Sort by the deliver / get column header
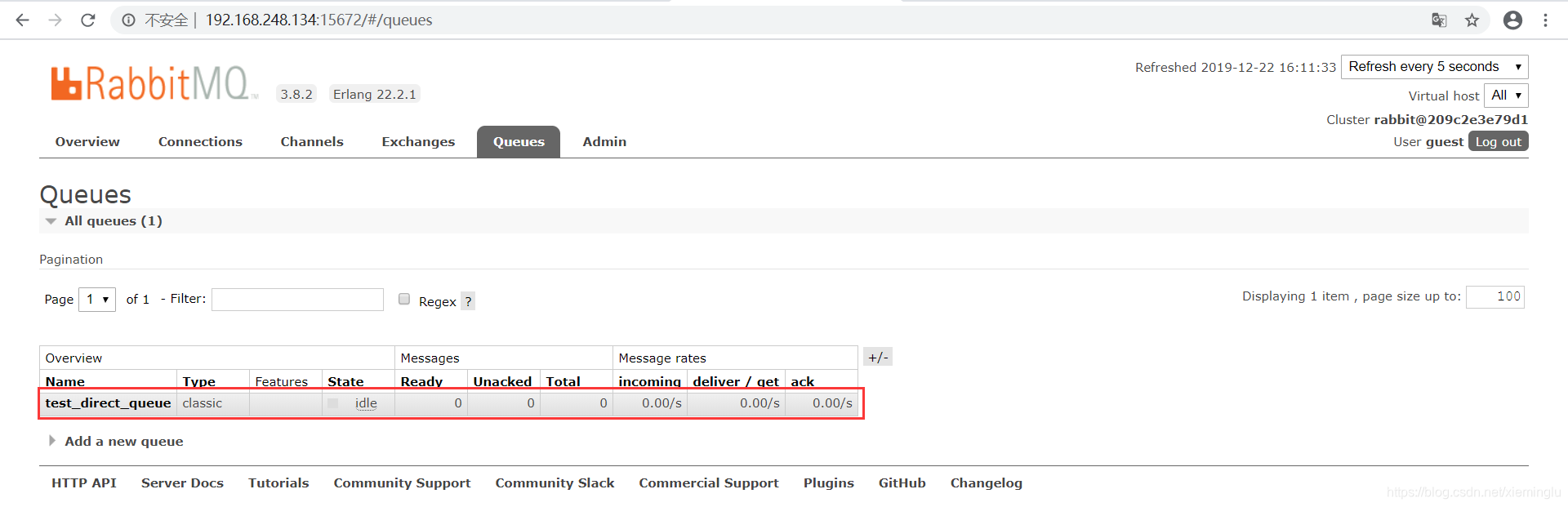The width and height of the screenshot is (1568, 507). (735, 381)
